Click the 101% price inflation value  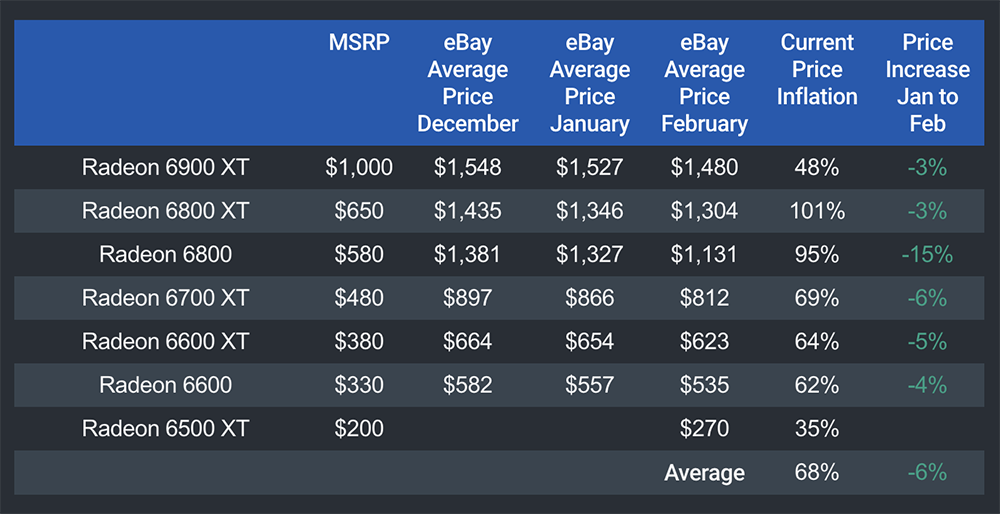pos(817,211)
